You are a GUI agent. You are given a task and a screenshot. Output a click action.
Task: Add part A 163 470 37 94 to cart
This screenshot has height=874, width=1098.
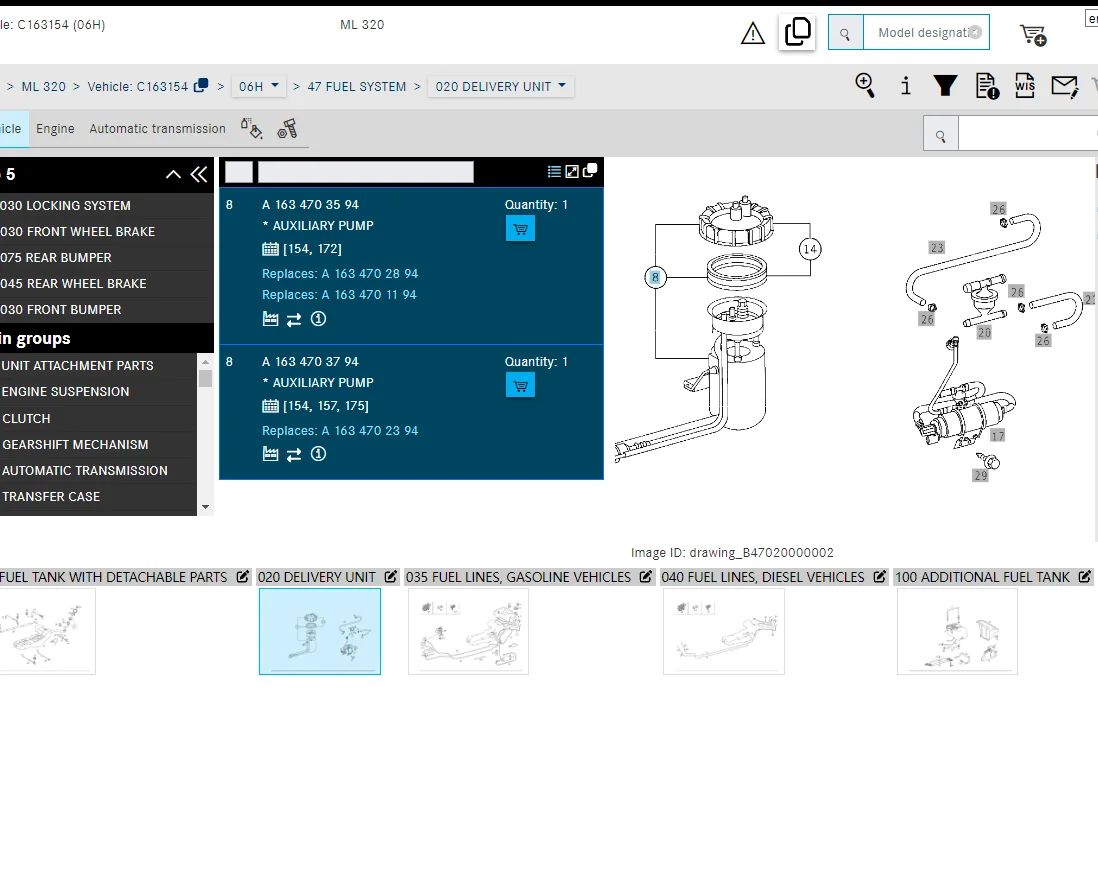[520, 385]
